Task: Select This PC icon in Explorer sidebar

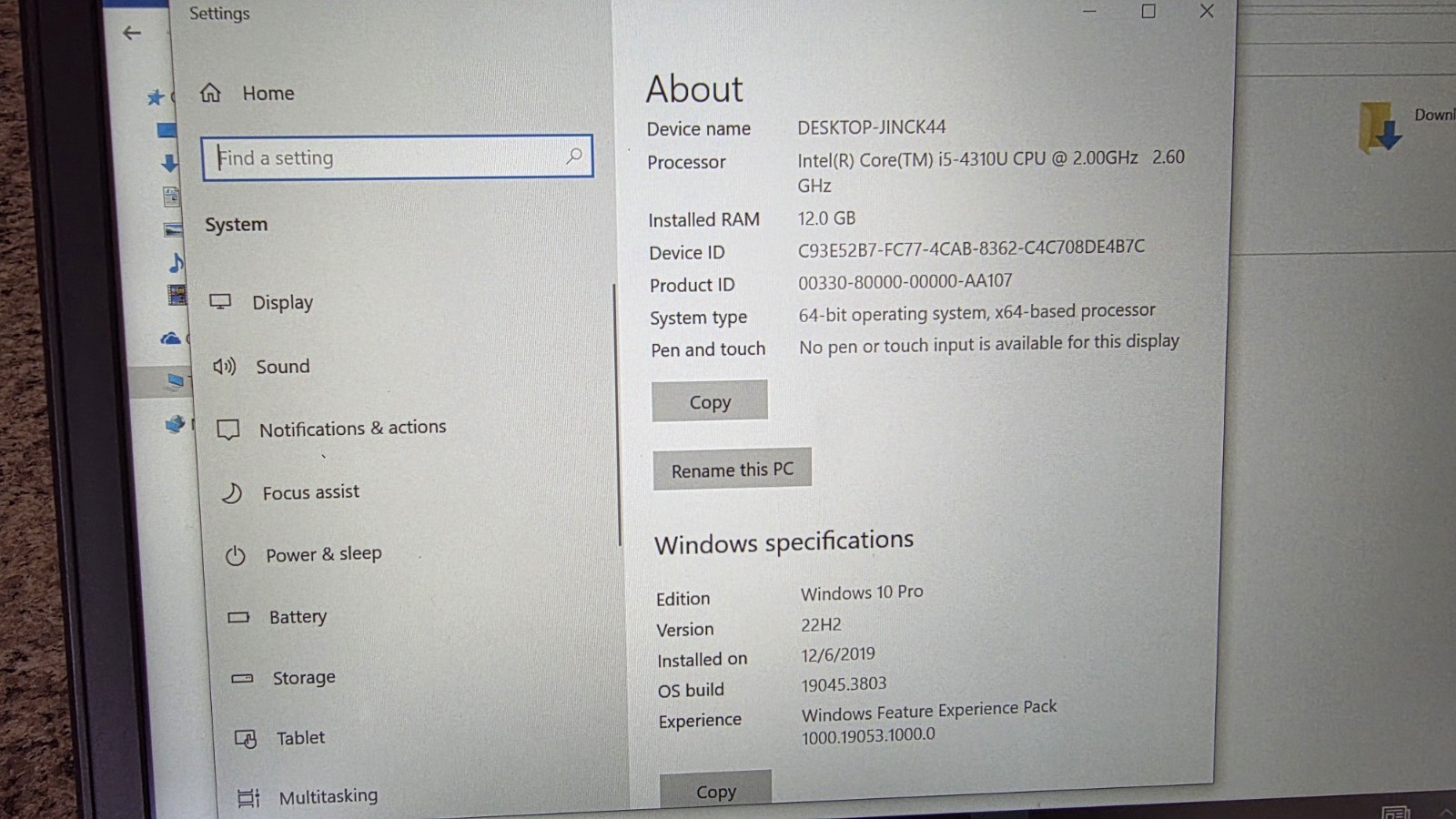Action: pos(176,381)
